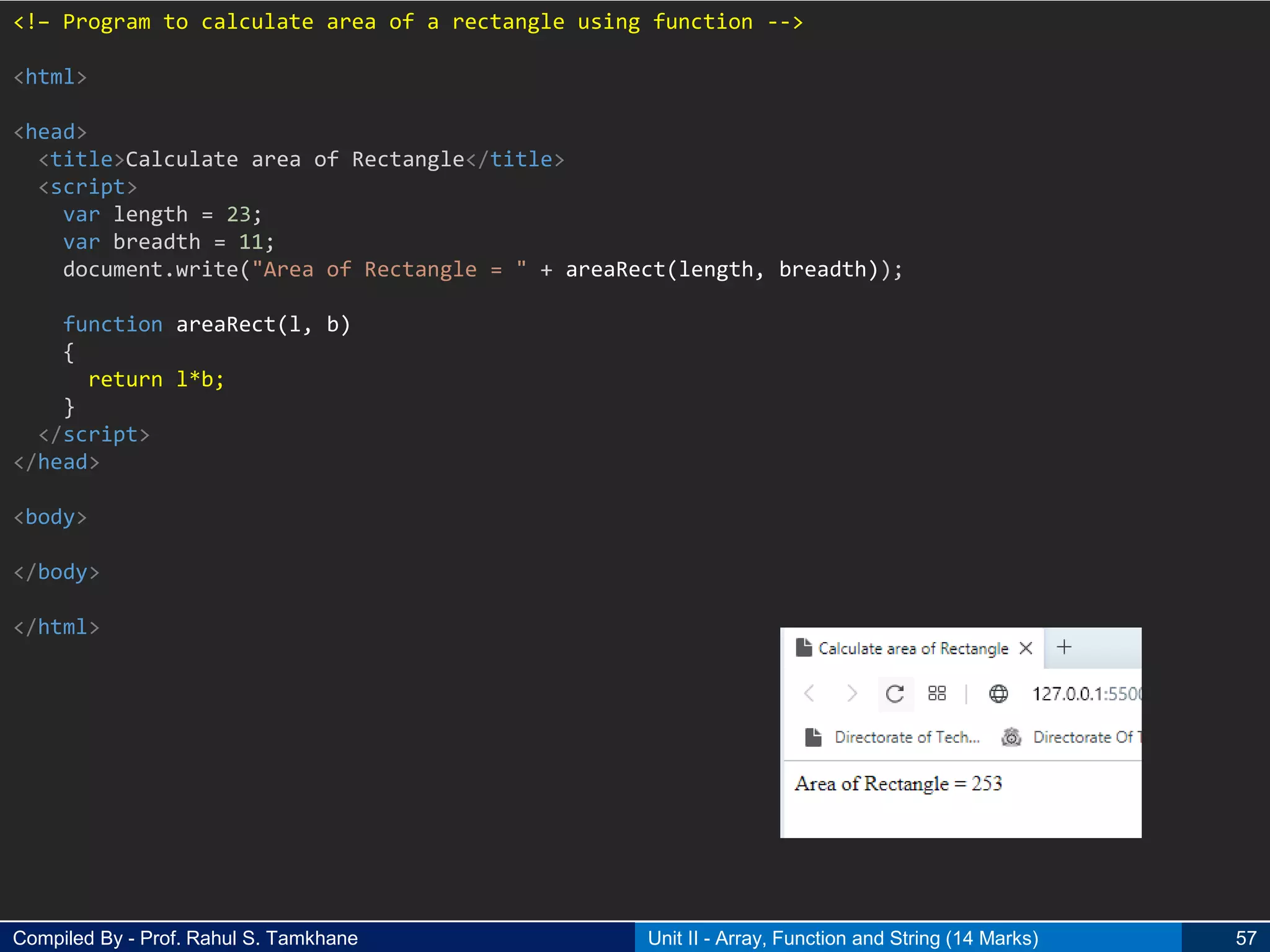Click the line 'var breadth = 11;'
Image resolution: width=1270 pixels, height=952 pixels.
click(x=169, y=242)
